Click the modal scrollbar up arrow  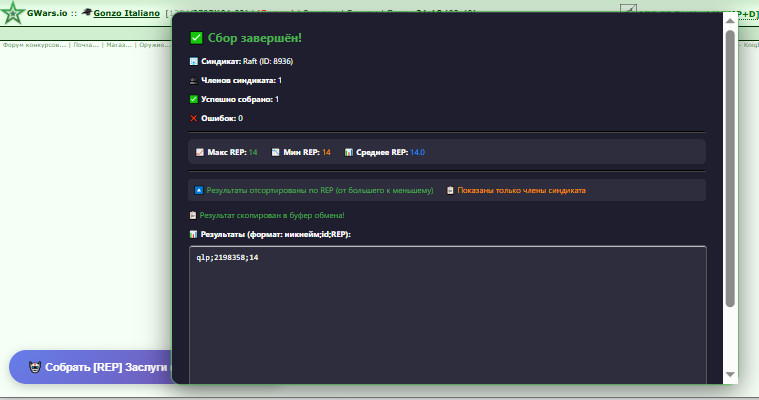pyautogui.click(x=730, y=20)
